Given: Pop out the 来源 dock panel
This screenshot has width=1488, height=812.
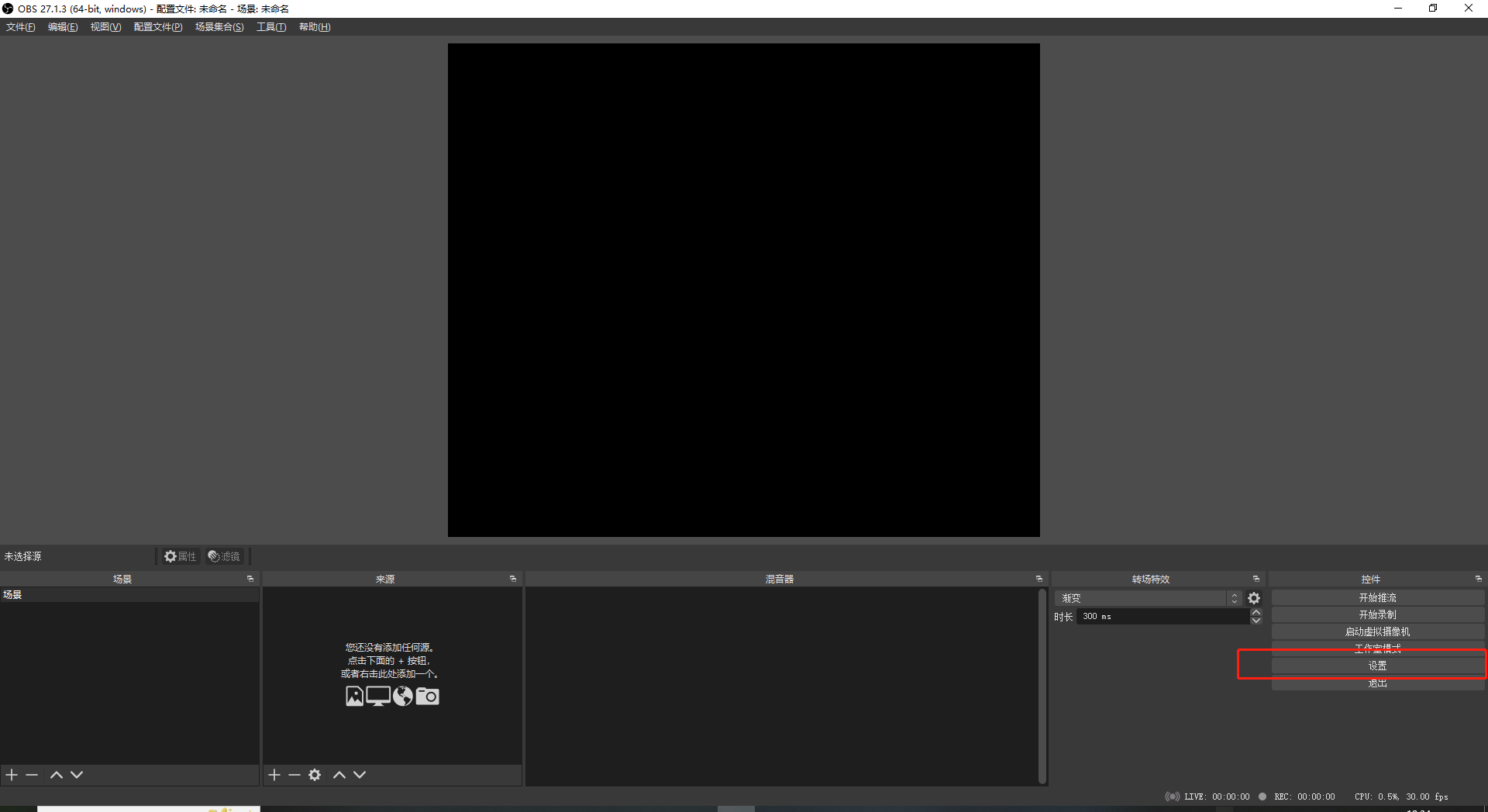Looking at the screenshot, I should (x=512, y=579).
